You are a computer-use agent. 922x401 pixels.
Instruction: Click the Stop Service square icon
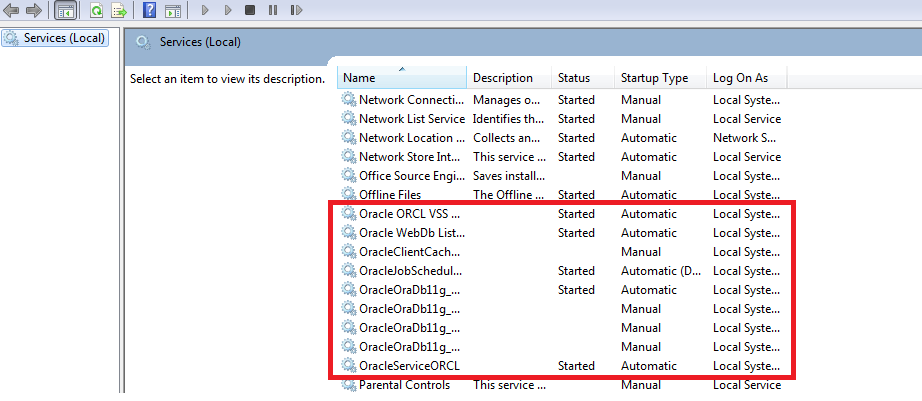coord(250,10)
